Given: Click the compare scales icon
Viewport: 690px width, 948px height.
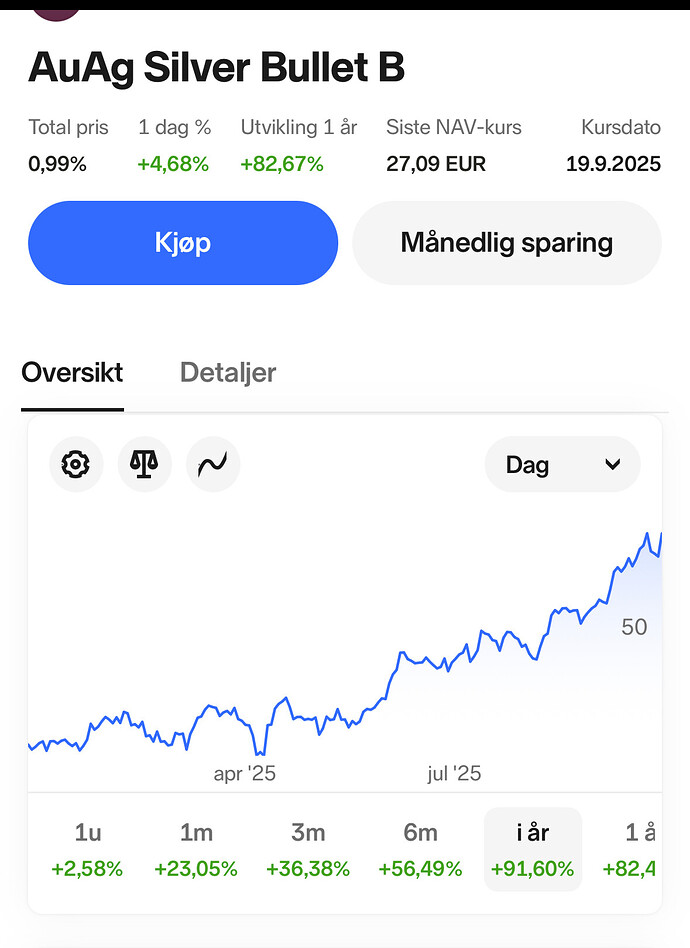Looking at the screenshot, I should point(145,465).
